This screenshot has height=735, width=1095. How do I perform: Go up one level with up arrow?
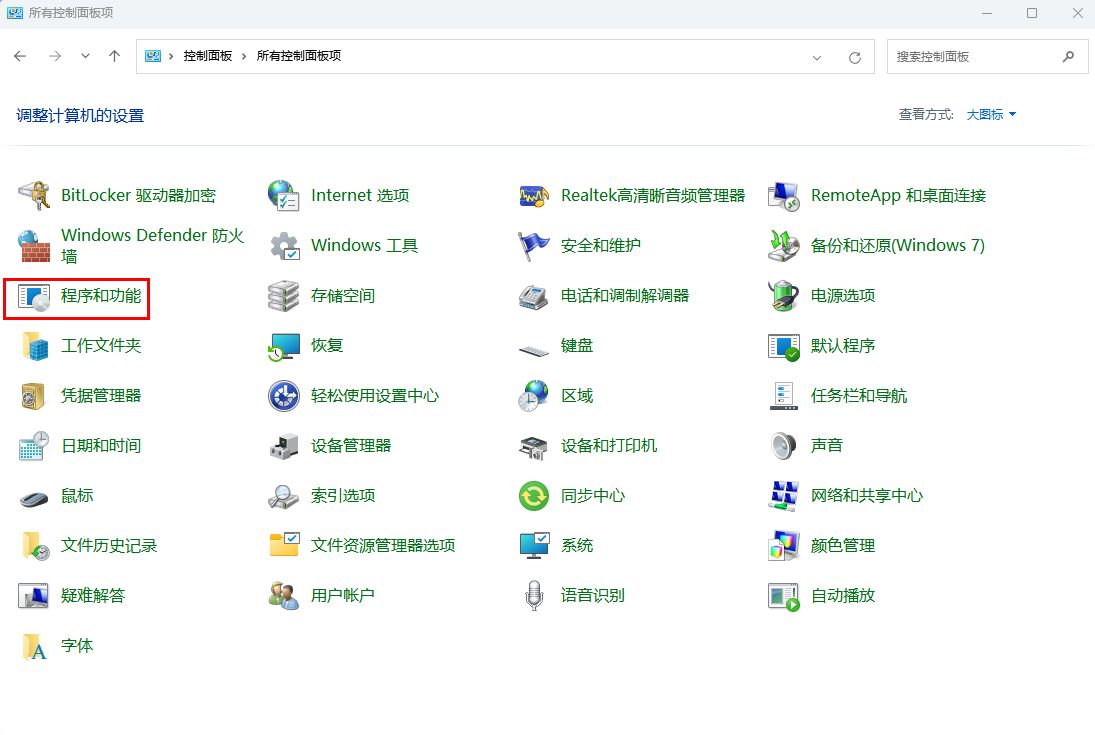[115, 57]
